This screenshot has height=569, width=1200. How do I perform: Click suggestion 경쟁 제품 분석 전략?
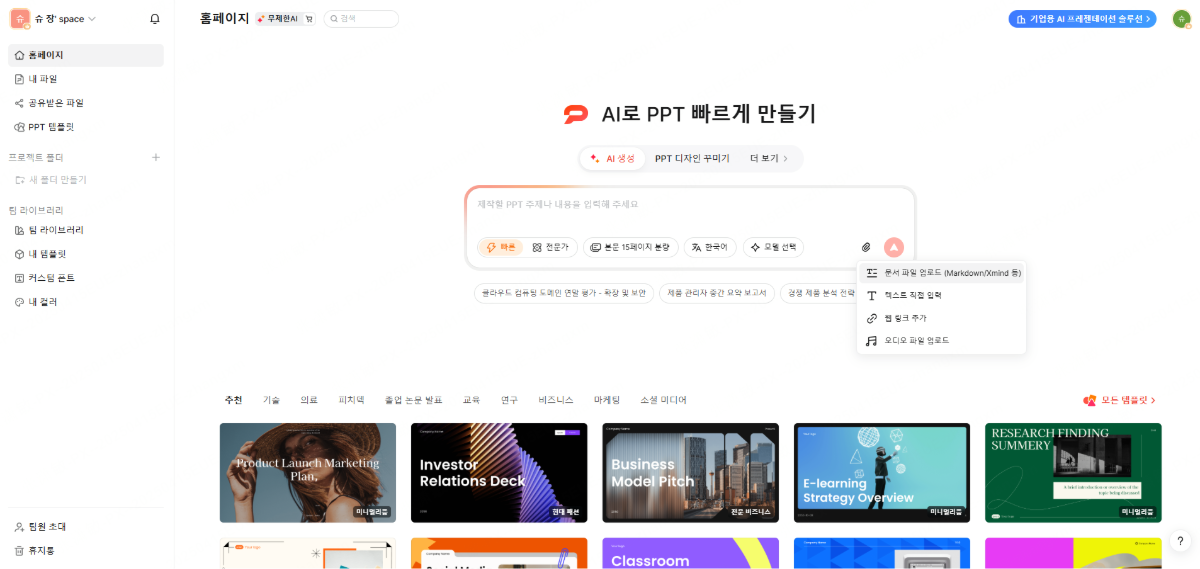(819, 293)
